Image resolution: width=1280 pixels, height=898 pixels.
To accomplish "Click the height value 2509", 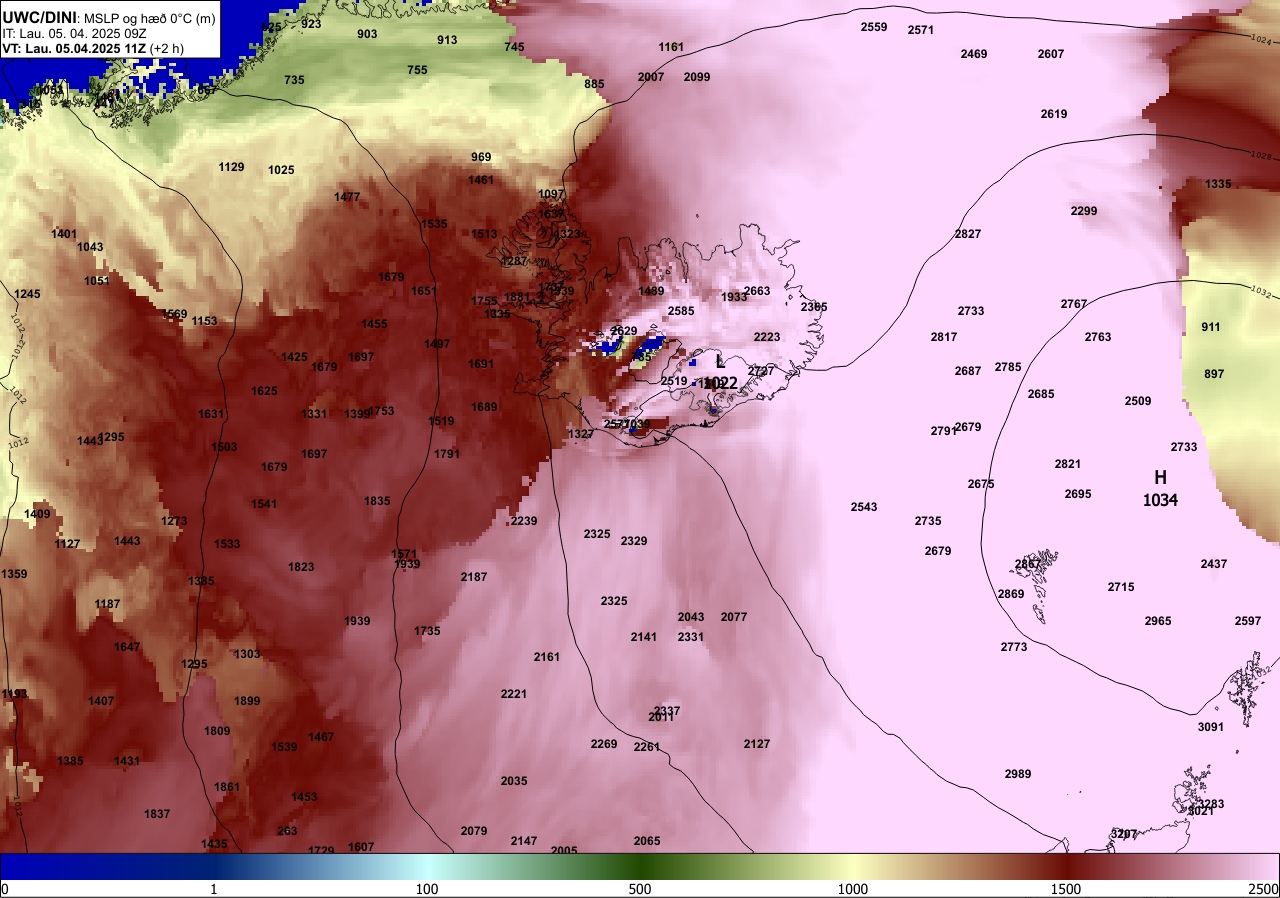I will (x=1138, y=401).
